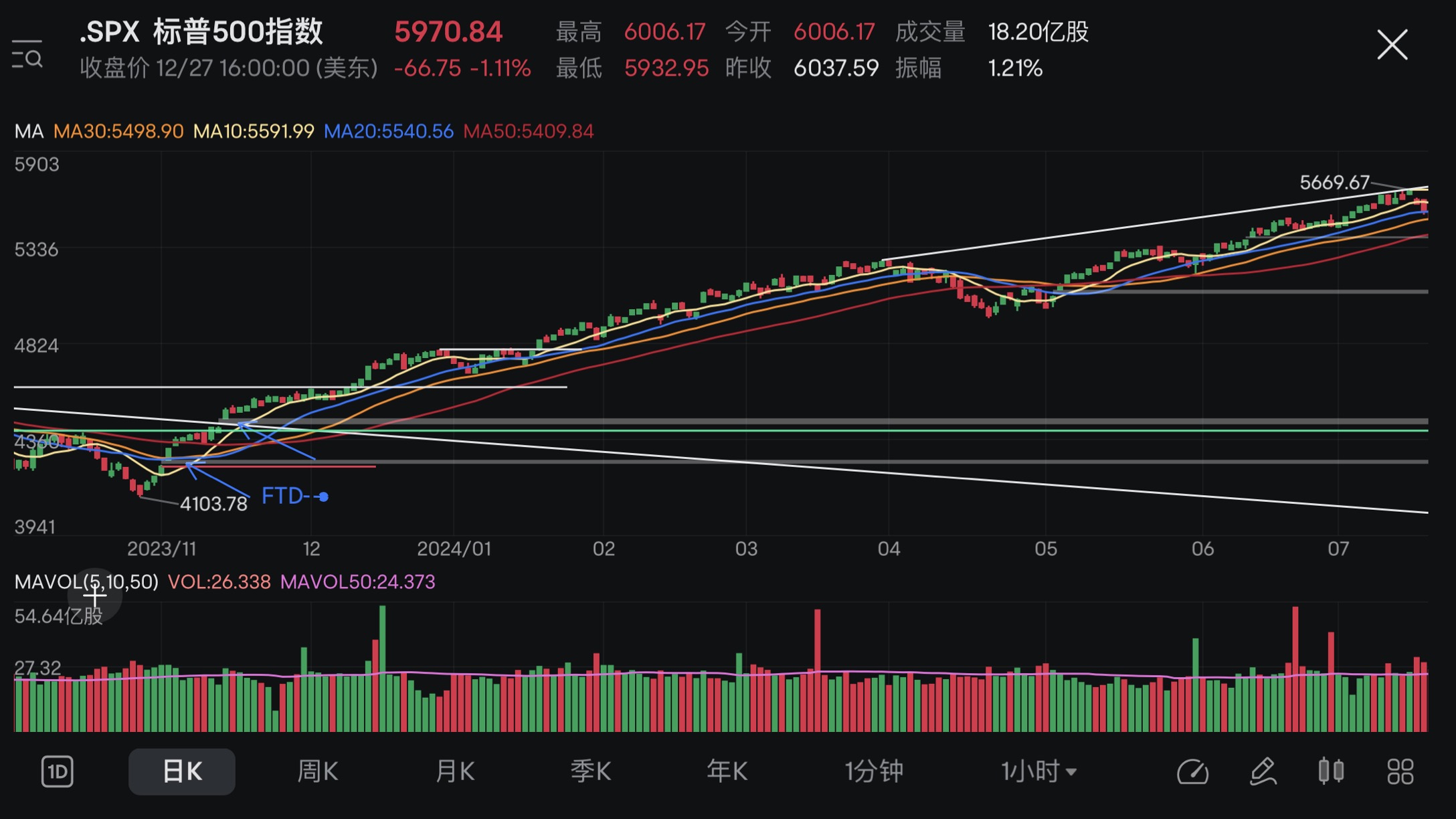Click the 4103.78 low price marker

(213, 504)
